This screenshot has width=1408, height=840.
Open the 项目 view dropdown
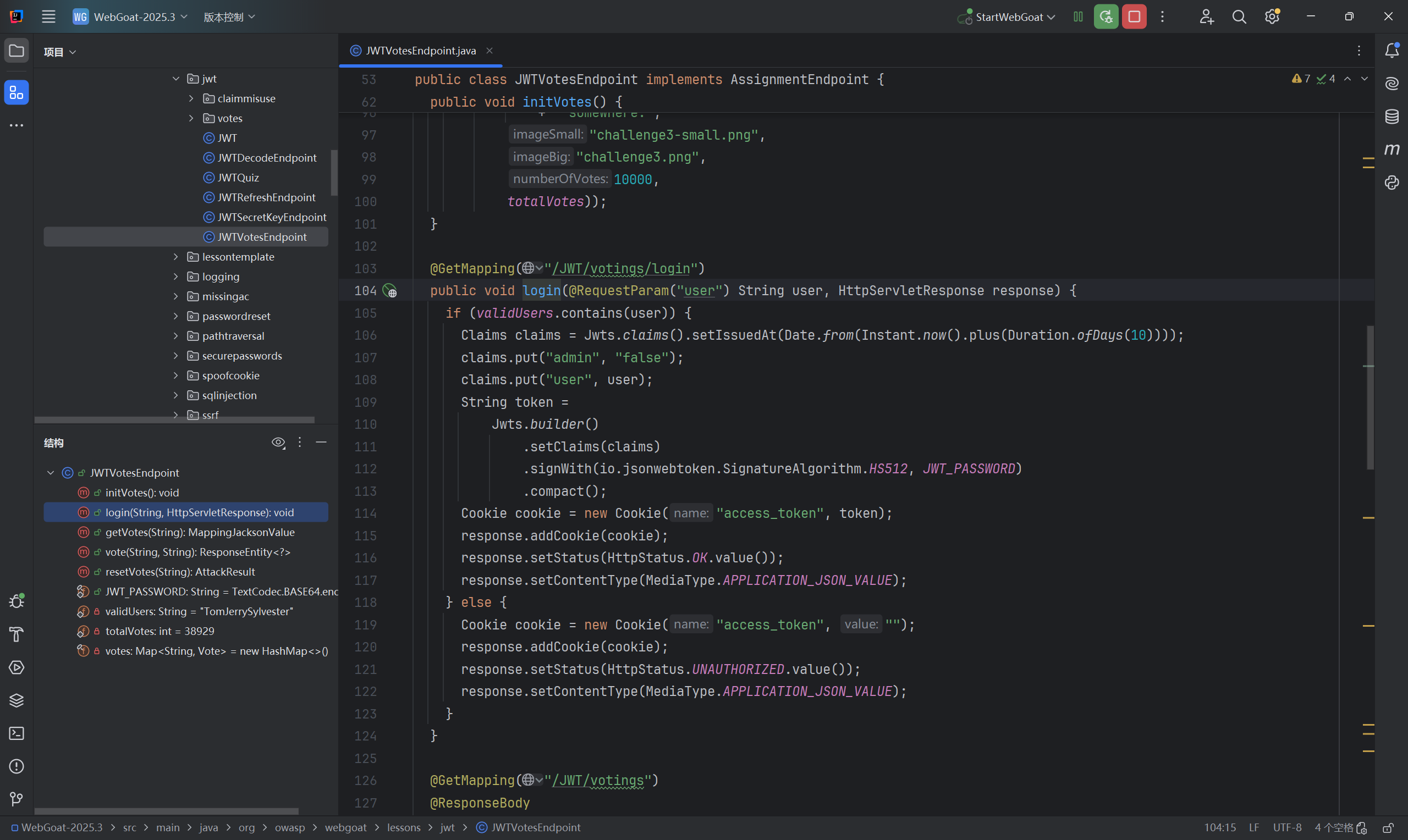pyautogui.click(x=59, y=52)
